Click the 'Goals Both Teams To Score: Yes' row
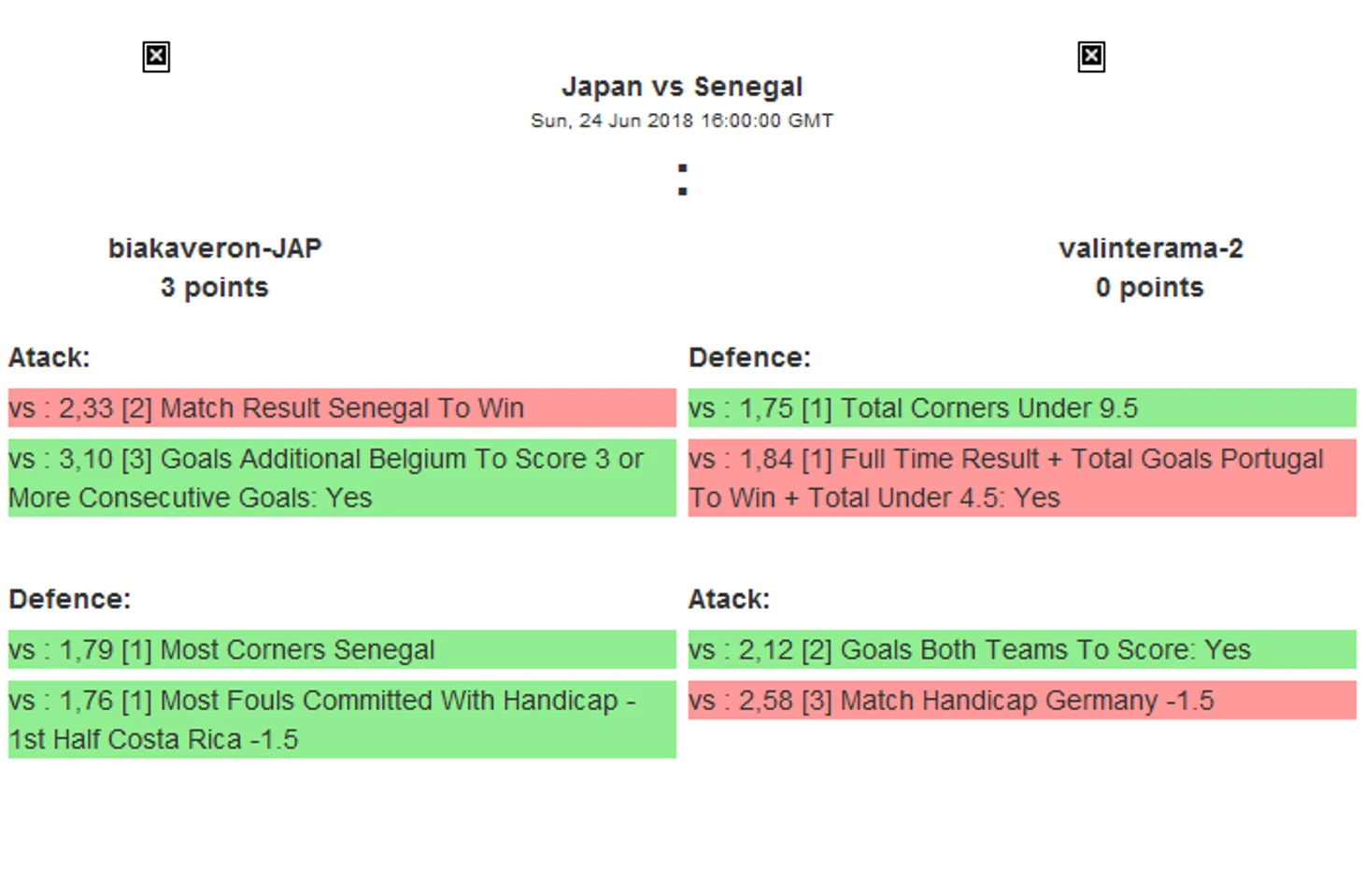Viewport: 1364px width, 896px height. pyautogui.click(x=1021, y=649)
